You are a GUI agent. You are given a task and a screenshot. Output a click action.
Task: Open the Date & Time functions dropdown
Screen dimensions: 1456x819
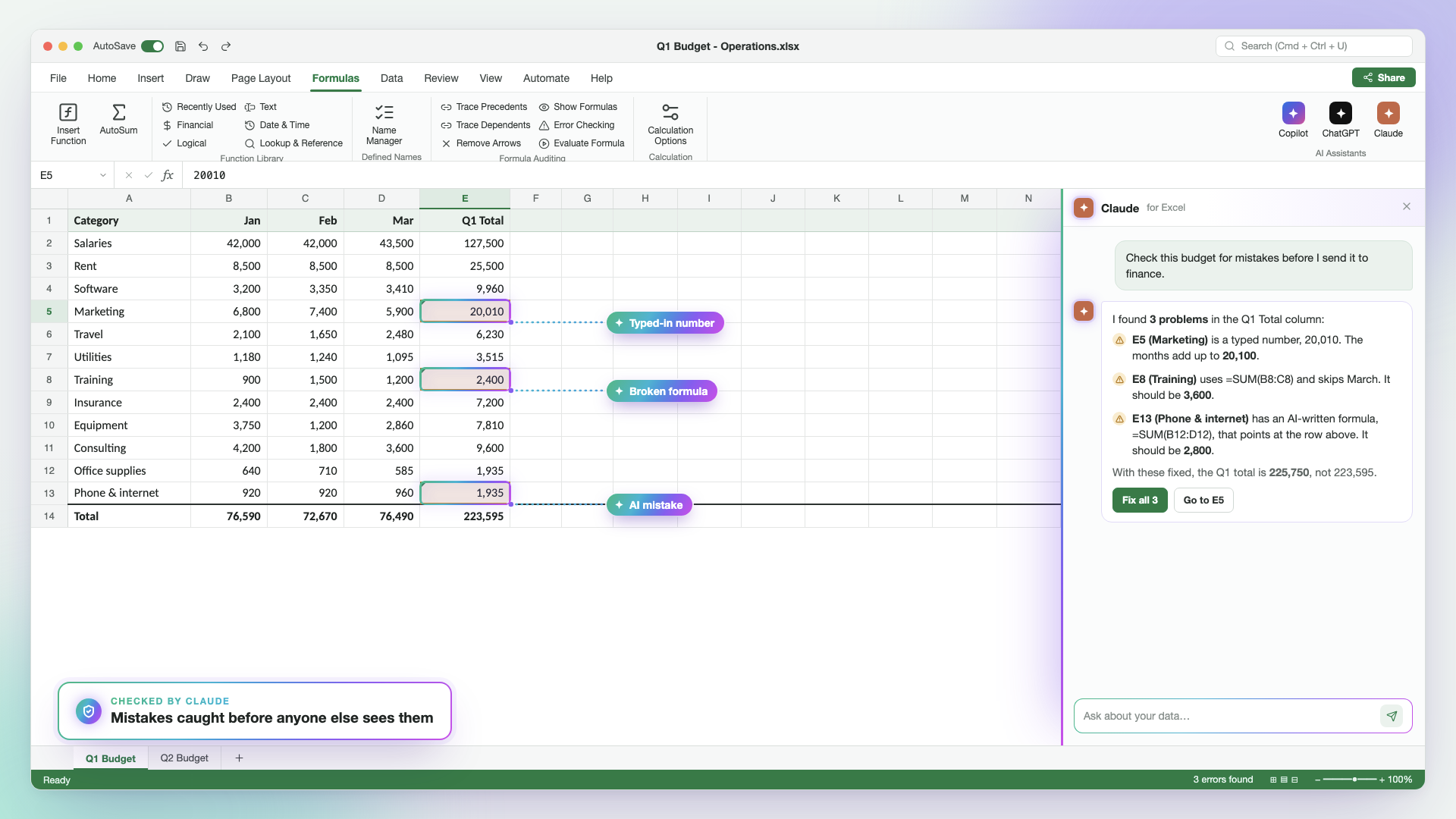pyautogui.click(x=277, y=125)
